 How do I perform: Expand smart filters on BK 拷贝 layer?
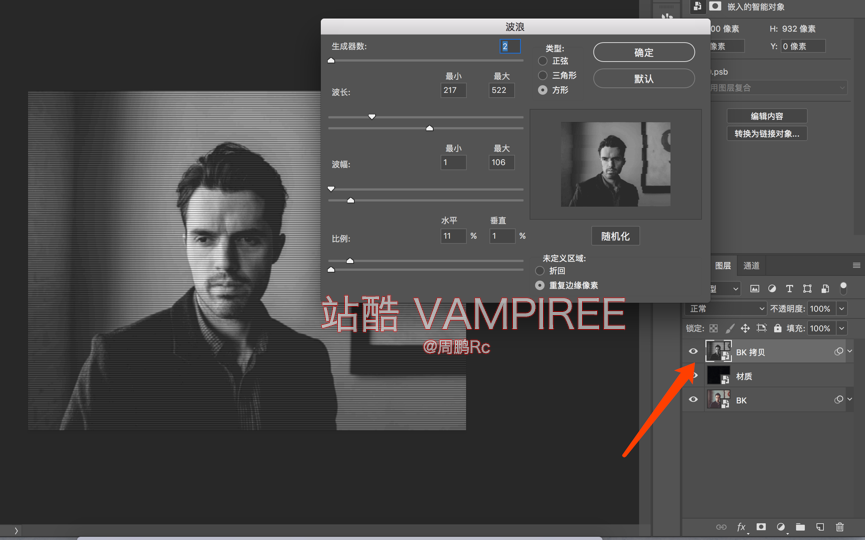(x=850, y=351)
